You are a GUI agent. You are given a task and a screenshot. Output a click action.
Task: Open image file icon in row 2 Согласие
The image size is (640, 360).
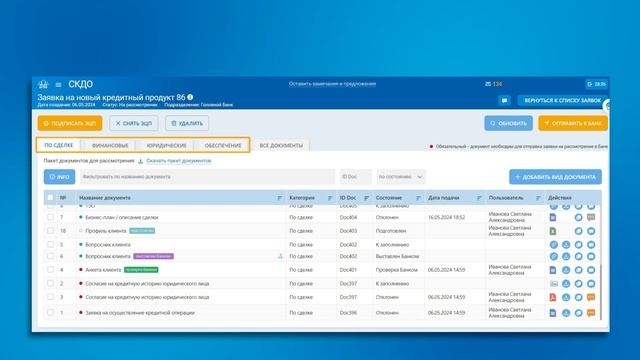click(x=553, y=284)
